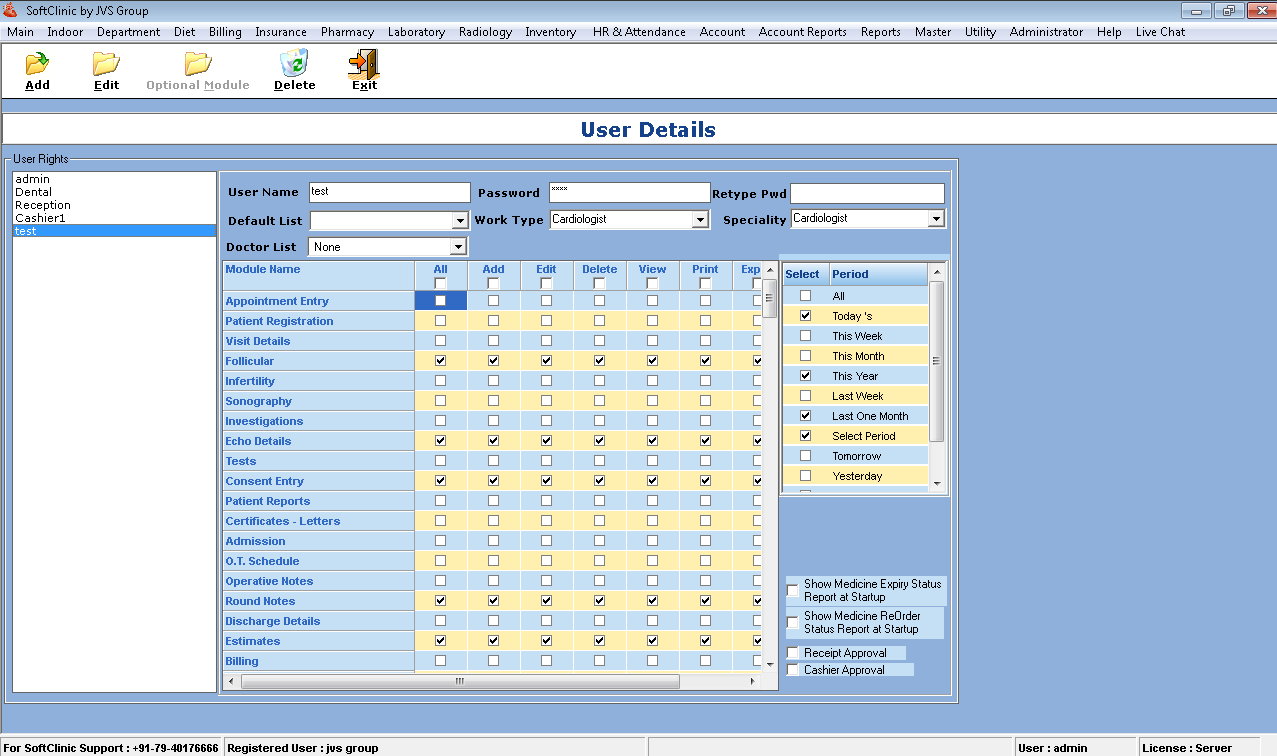Click the module grid vertical scrollbar thumb

coord(770,298)
